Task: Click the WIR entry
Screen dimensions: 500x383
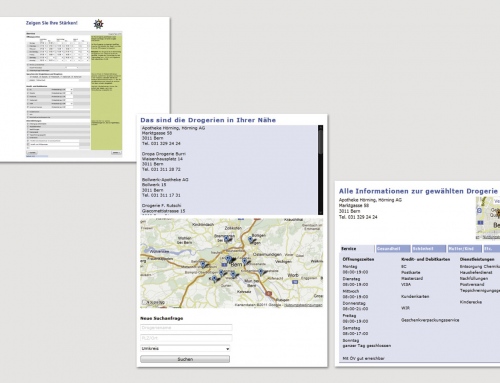Action: point(405,308)
